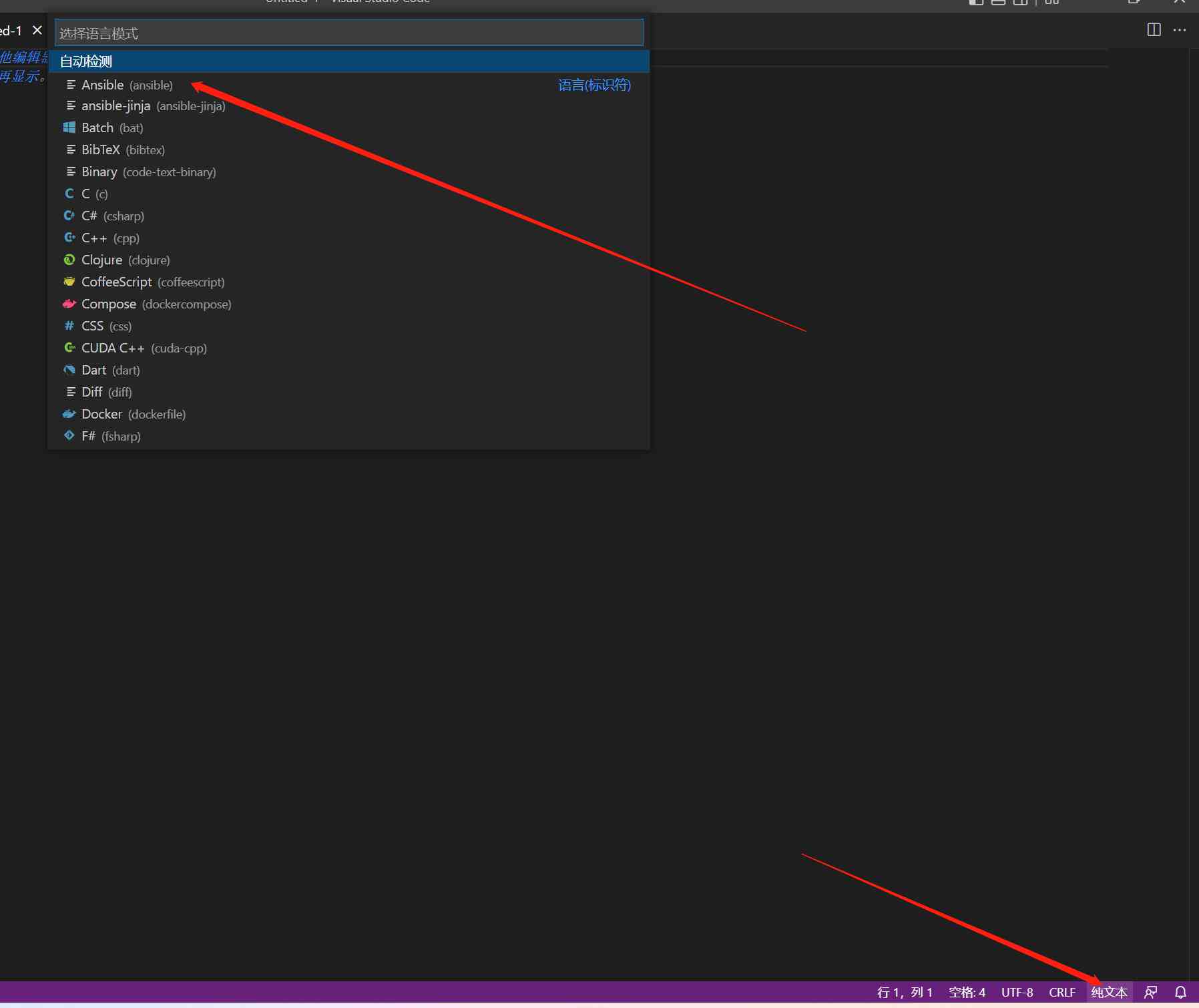Viewport: 1199px width, 1008px height.
Task: Click the Compose docker whale icon
Action: pos(69,304)
